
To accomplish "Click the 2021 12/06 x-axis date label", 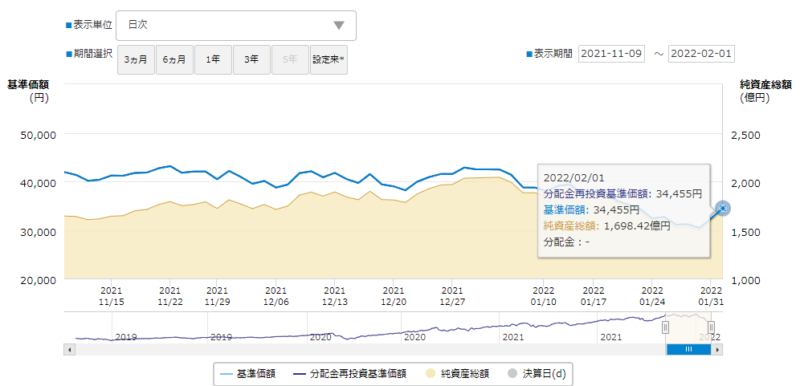I will (x=276, y=296).
